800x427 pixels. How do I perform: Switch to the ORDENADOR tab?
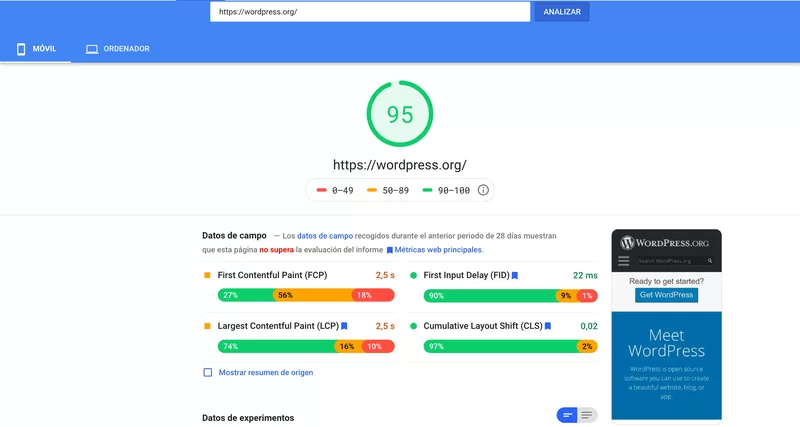pyautogui.click(x=118, y=49)
